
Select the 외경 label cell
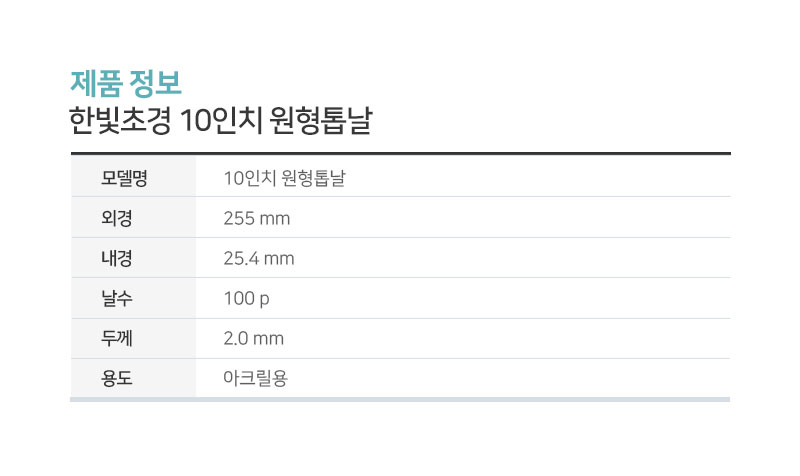click(133, 217)
